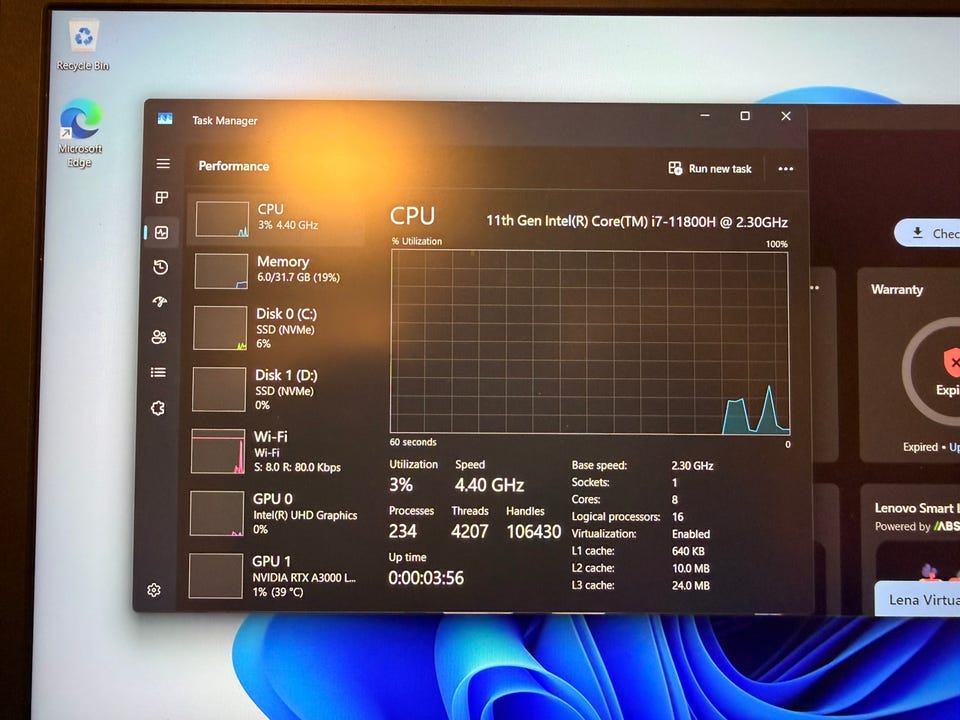Click the CPU mini graph thumbnail
This screenshot has height=720, width=960.
point(222,219)
